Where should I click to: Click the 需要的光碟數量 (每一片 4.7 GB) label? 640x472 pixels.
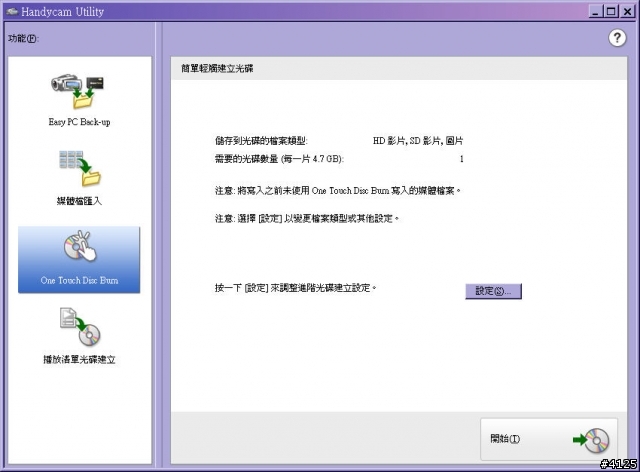279,159
